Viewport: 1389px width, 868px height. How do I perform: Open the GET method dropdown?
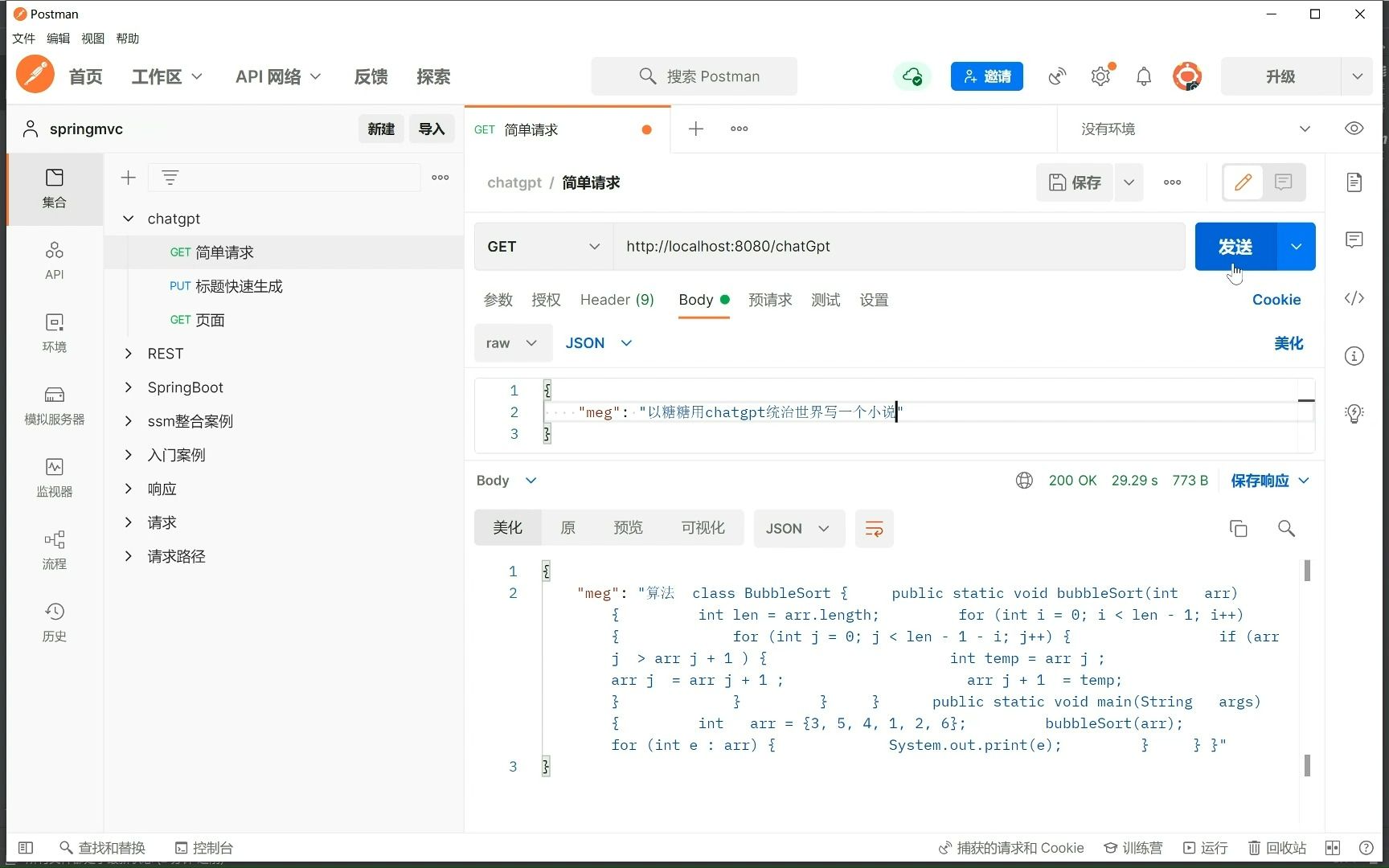click(543, 247)
